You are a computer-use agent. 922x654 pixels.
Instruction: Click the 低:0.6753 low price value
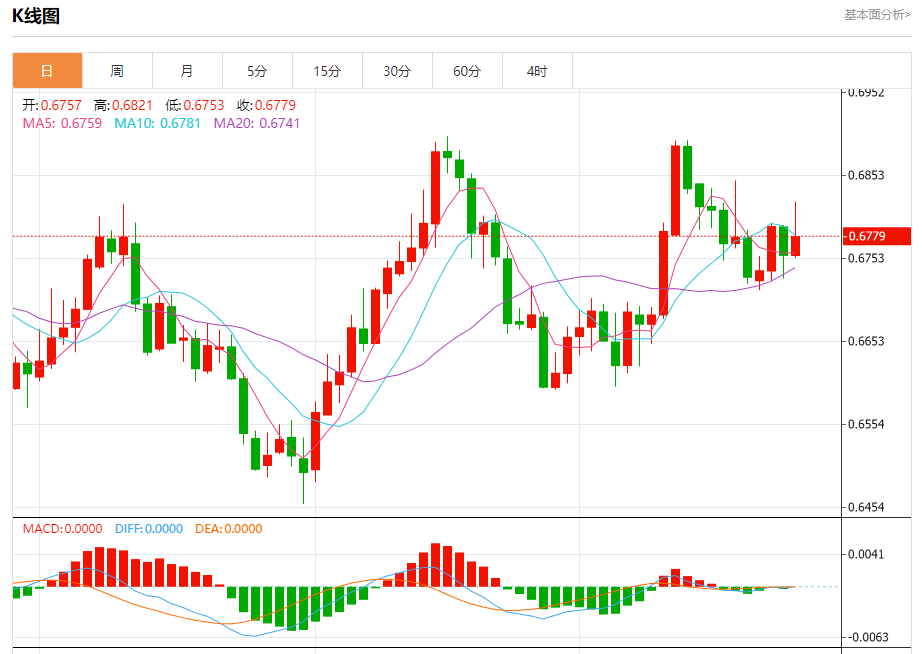coord(195,105)
